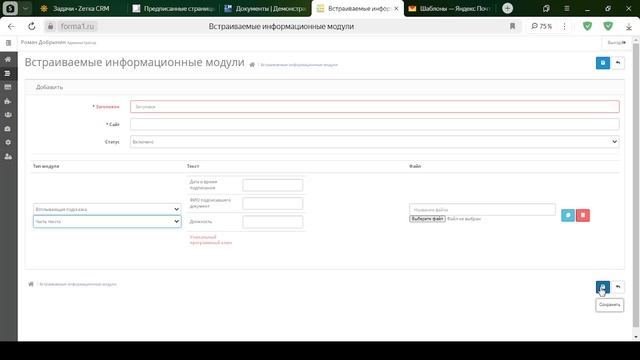Expand the tab list arrow next to the browser logo
This screenshot has width=640, height=360.
pyautogui.click(x=25, y=8)
